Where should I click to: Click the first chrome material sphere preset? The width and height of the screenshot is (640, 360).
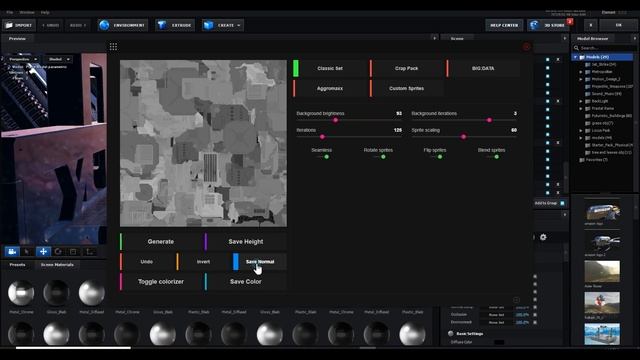(x=21, y=293)
